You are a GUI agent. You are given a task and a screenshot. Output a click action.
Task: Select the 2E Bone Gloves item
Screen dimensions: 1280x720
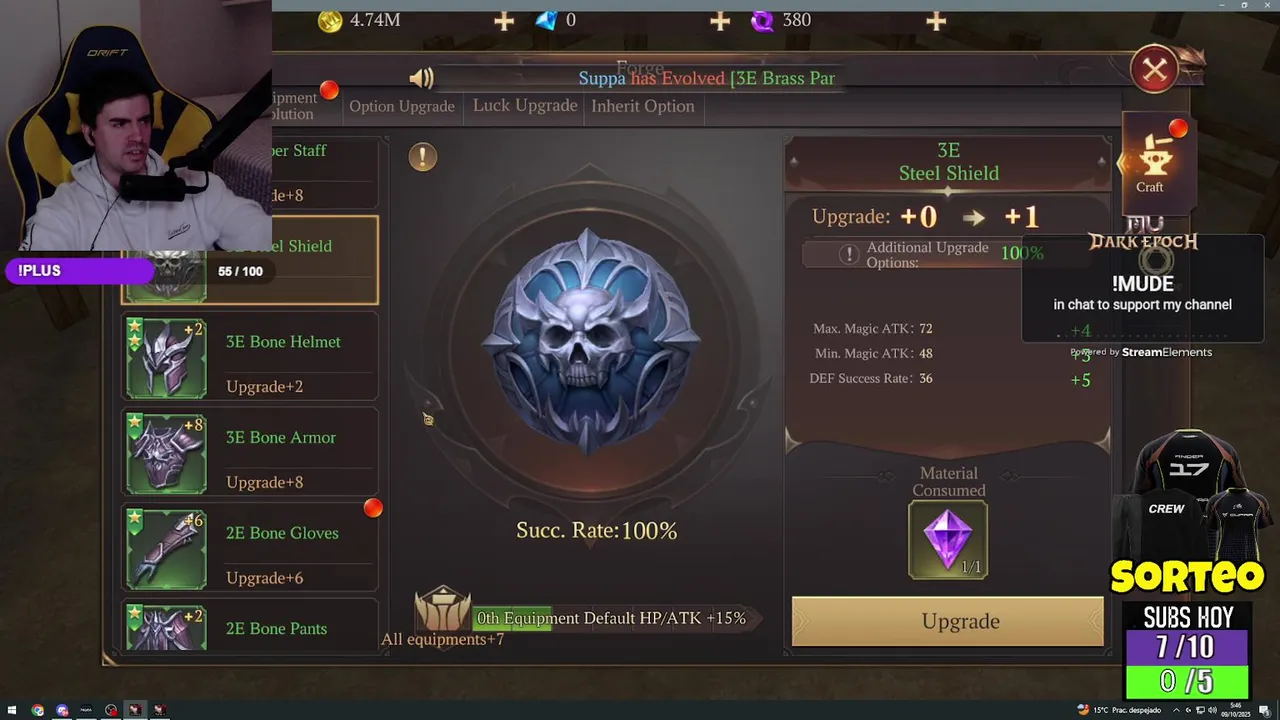[250, 549]
